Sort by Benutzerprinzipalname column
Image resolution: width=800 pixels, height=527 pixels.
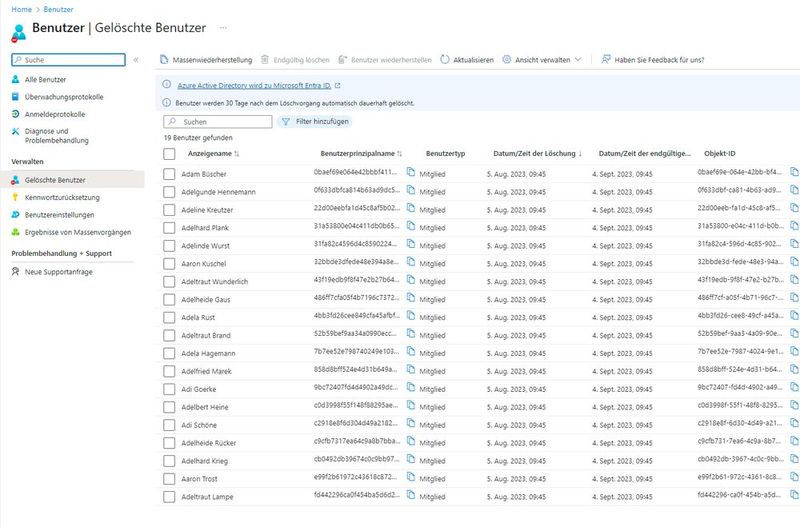tap(361, 154)
